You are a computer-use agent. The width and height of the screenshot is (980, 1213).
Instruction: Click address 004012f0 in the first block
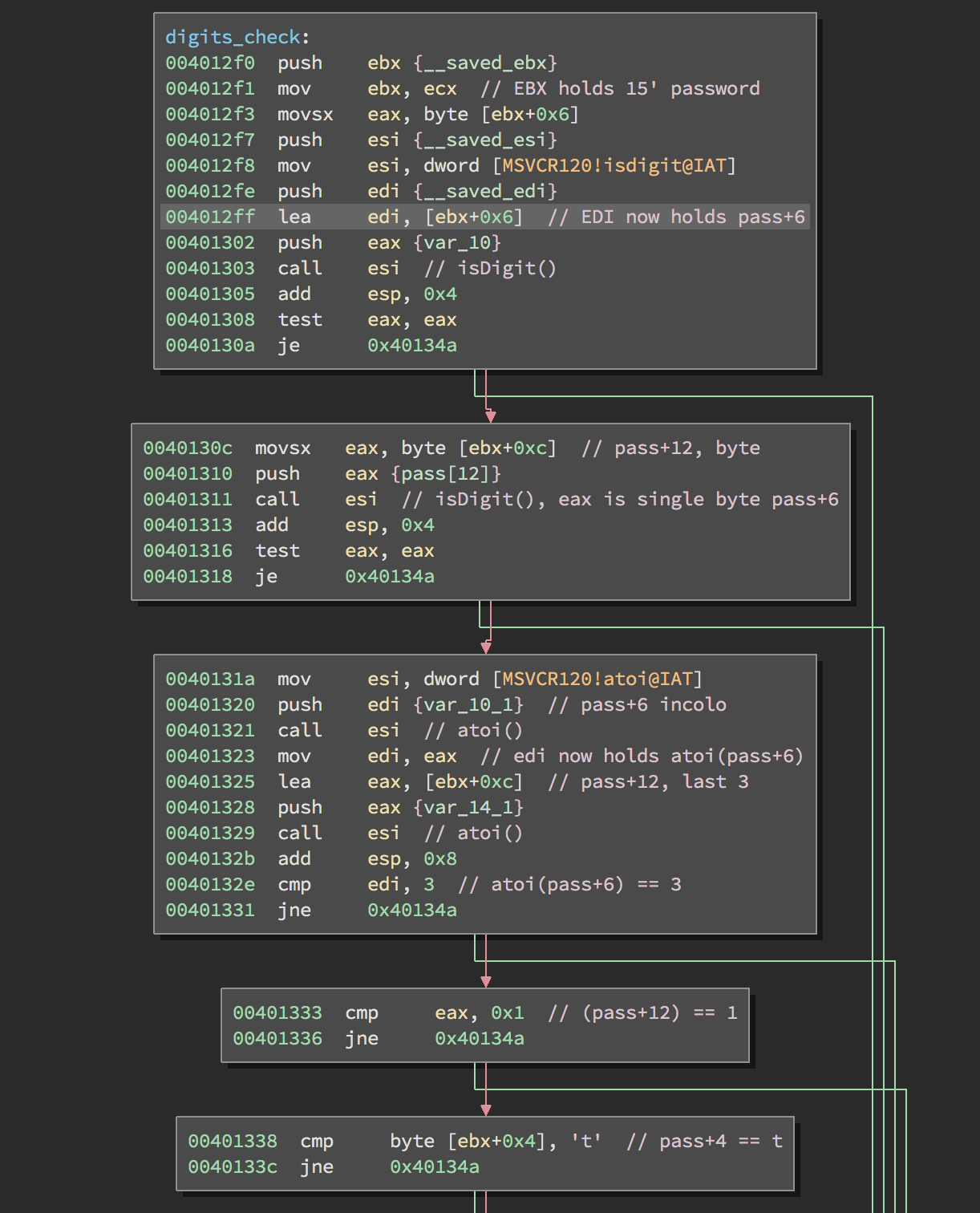point(209,63)
